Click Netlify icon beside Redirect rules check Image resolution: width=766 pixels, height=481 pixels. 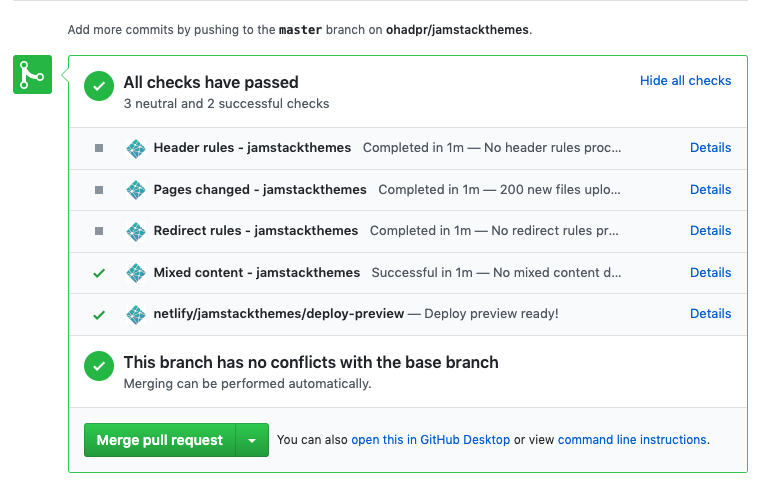[x=136, y=231]
